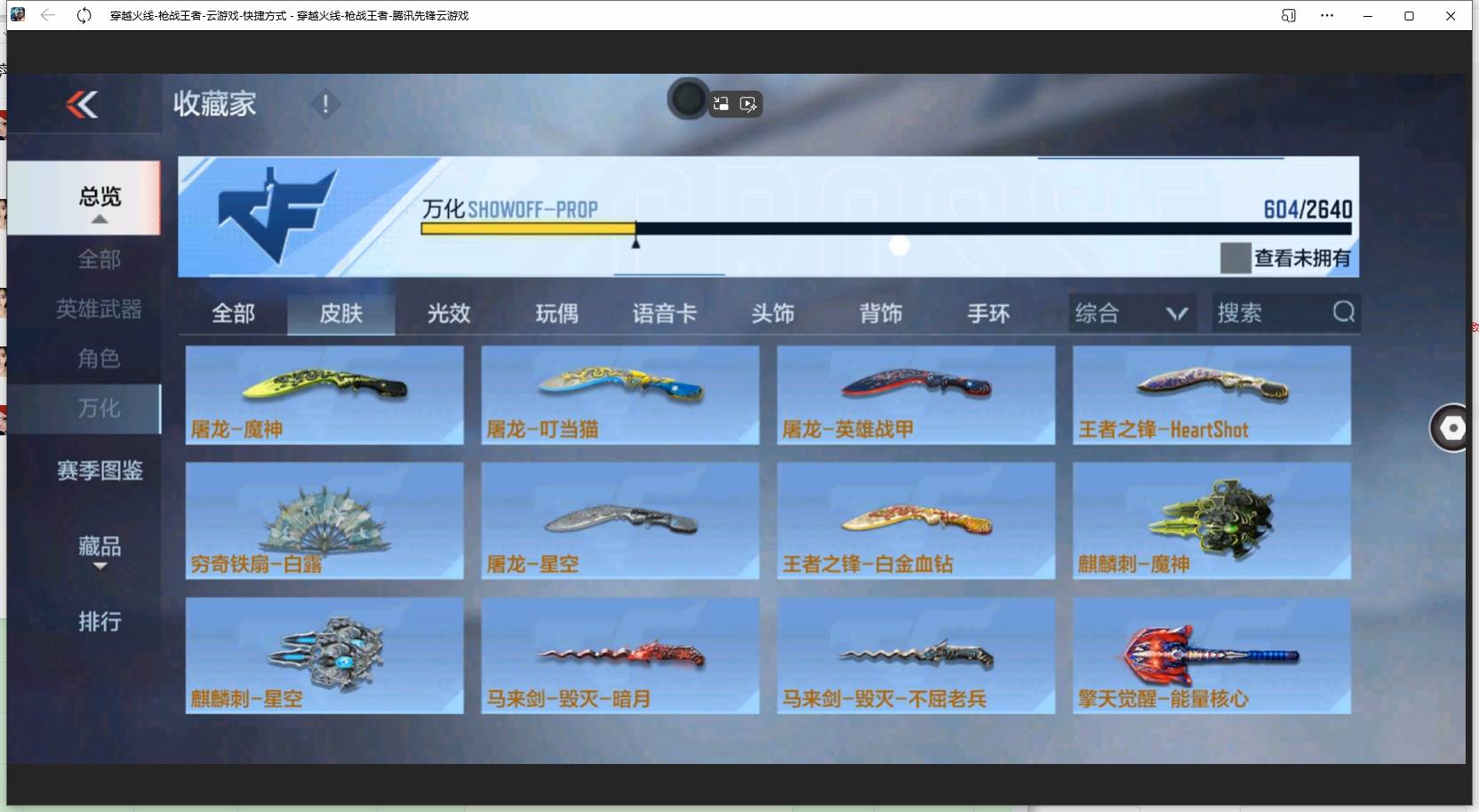Expand the 藏品 section
This screenshot has height=812, width=1479.
point(100,551)
